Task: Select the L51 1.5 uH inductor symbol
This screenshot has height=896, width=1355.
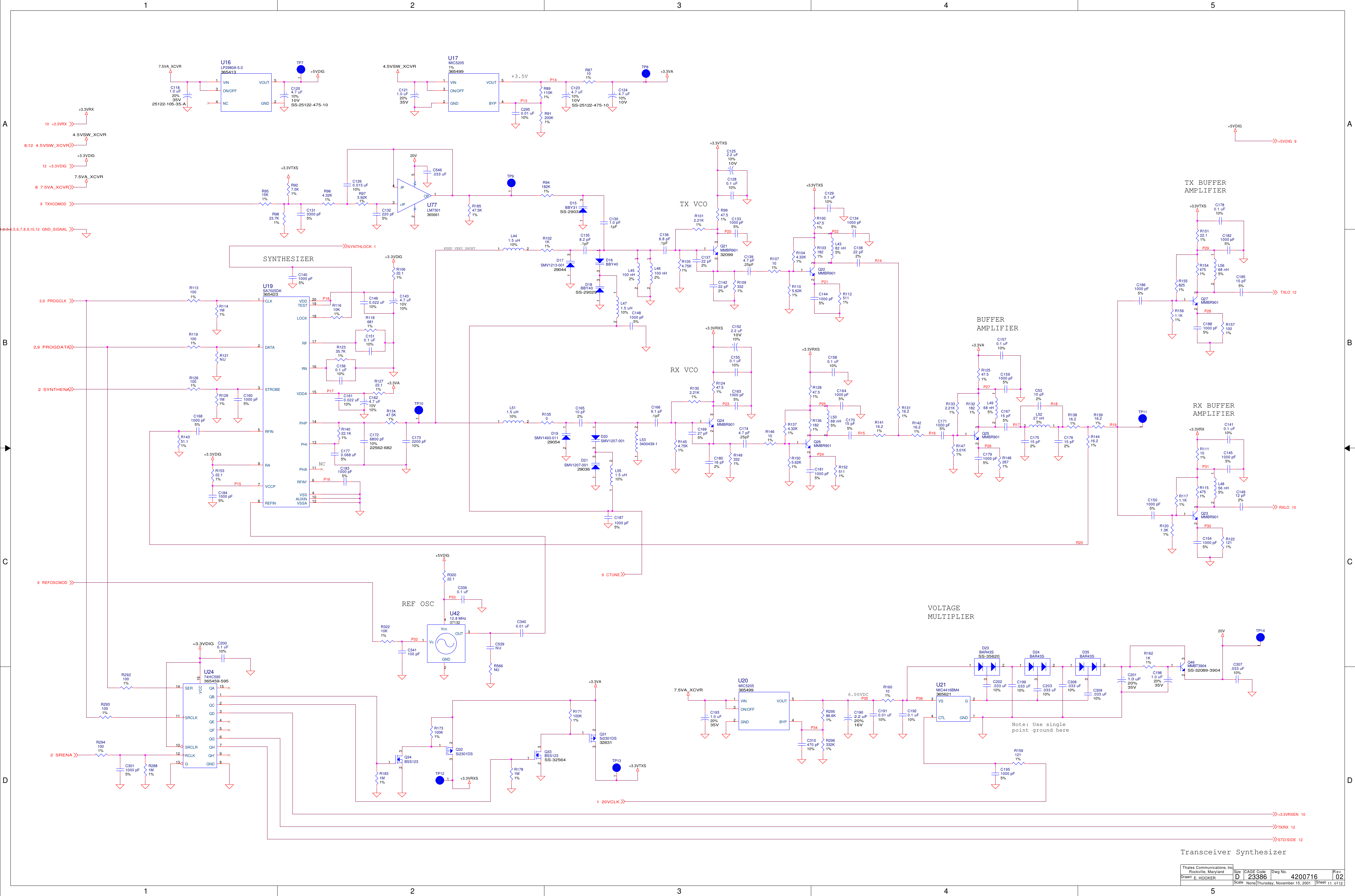Action: (513, 421)
